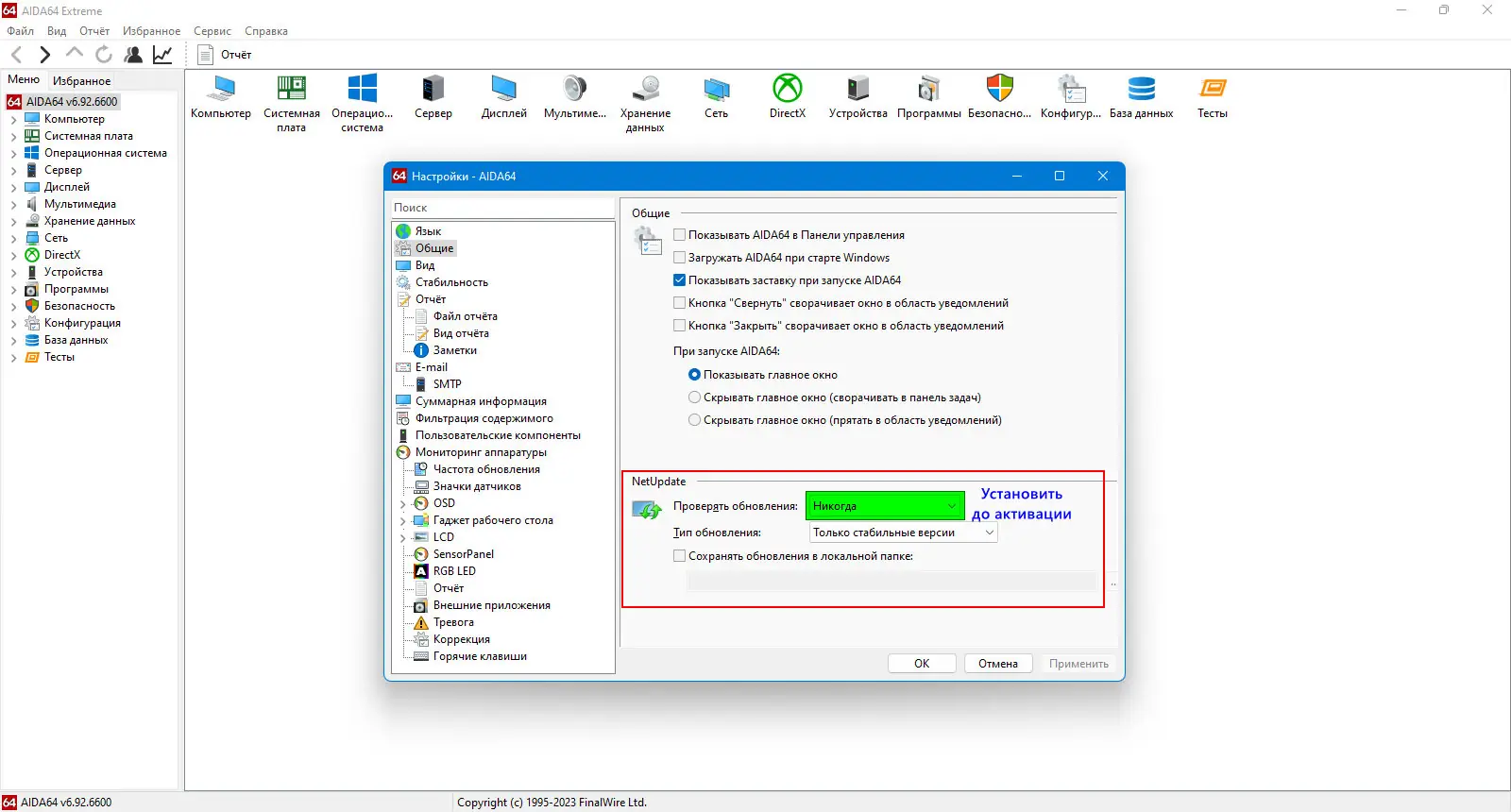
Task: Switch to the Избранное sidebar tab
Action: pyautogui.click(x=82, y=81)
